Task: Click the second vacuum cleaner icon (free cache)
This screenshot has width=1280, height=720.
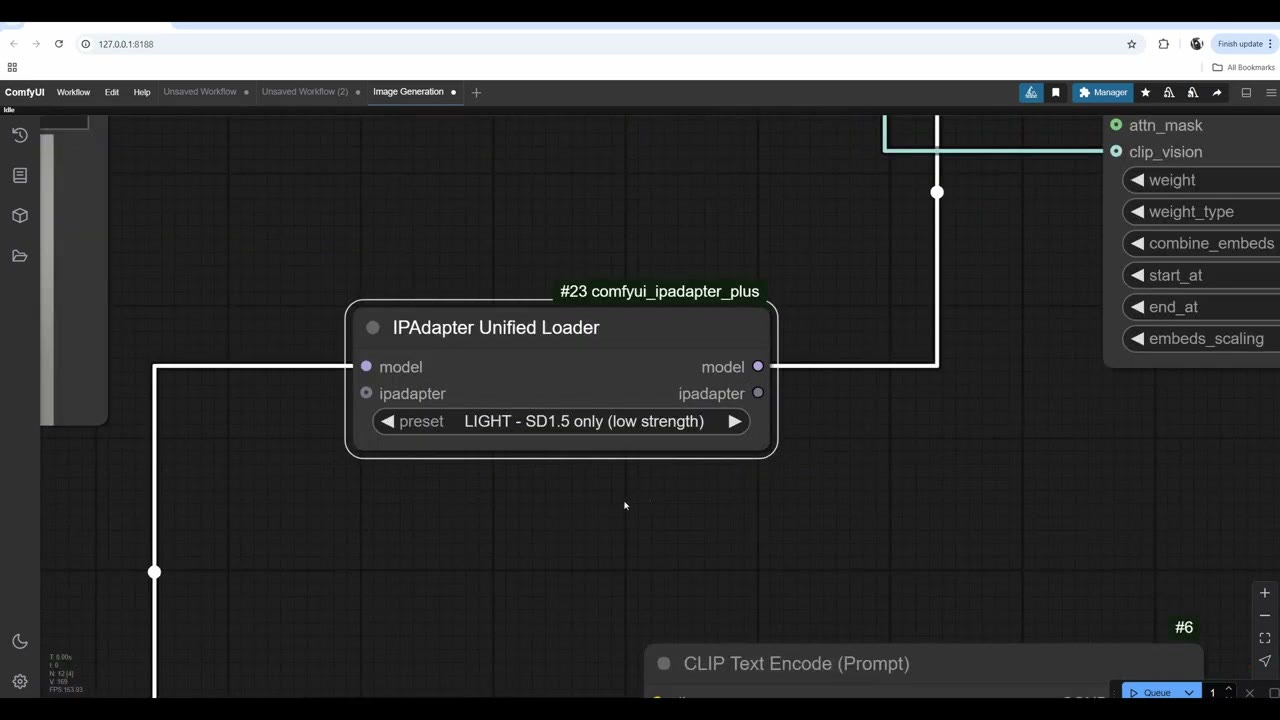Action: [x=1193, y=92]
